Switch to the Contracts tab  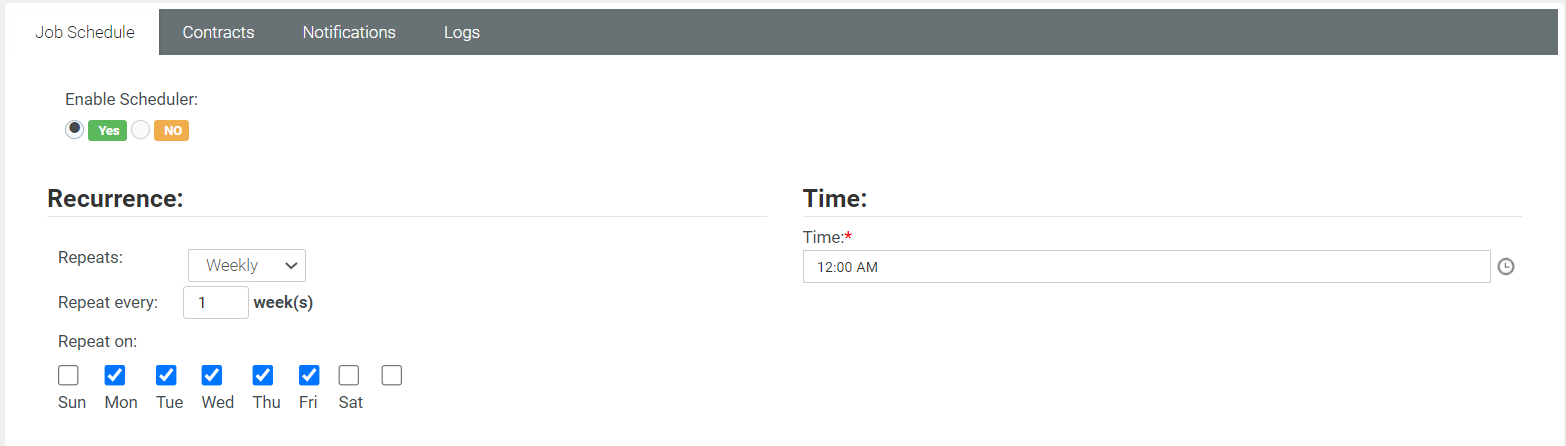click(218, 32)
